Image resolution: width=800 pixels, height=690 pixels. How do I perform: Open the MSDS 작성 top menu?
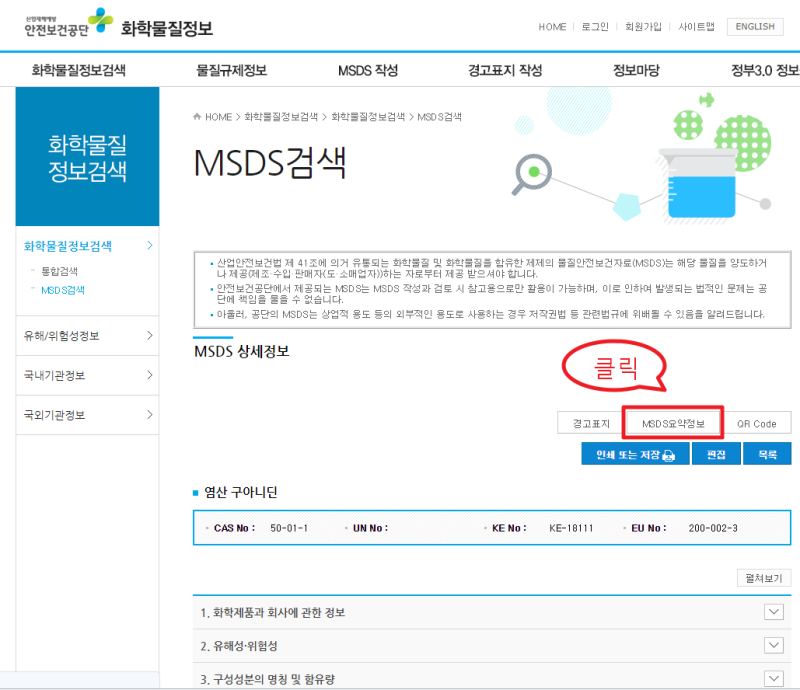[x=368, y=70]
